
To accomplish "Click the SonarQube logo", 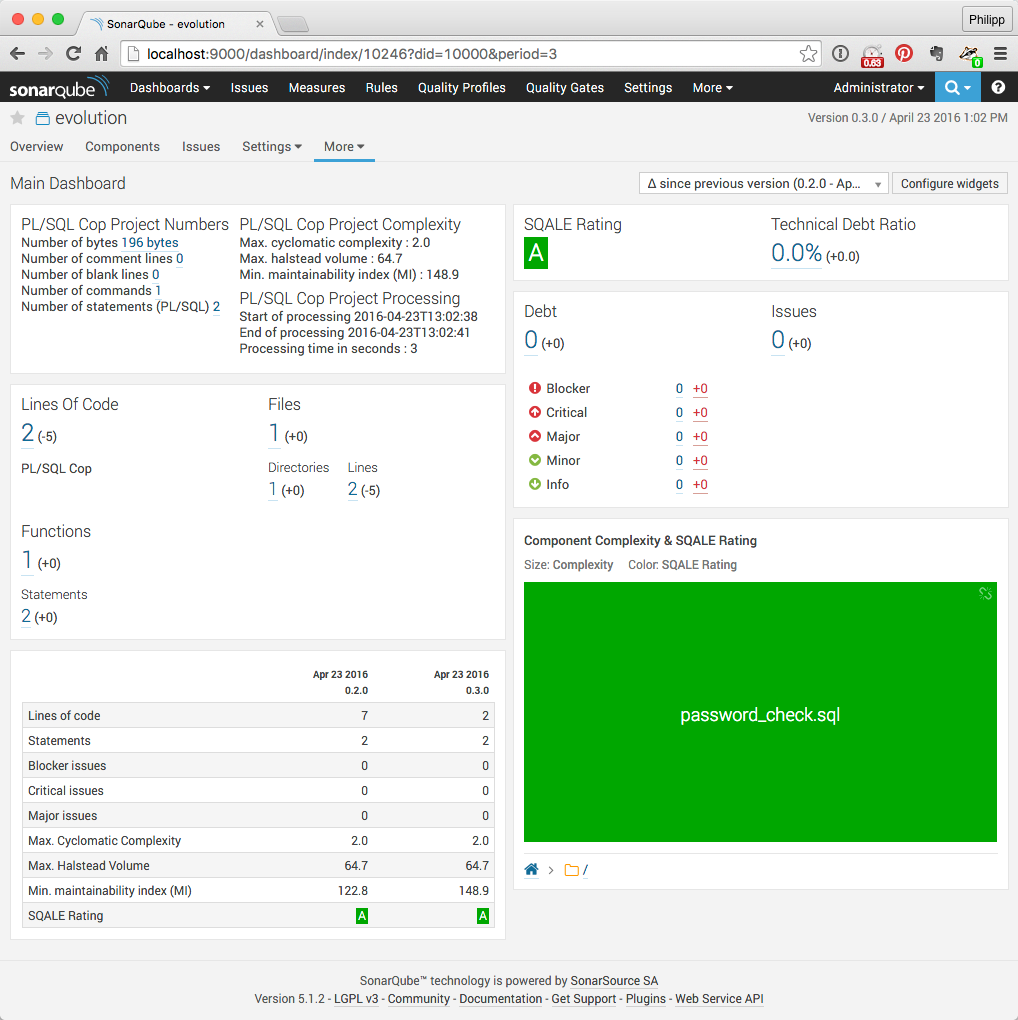I will (x=59, y=87).
